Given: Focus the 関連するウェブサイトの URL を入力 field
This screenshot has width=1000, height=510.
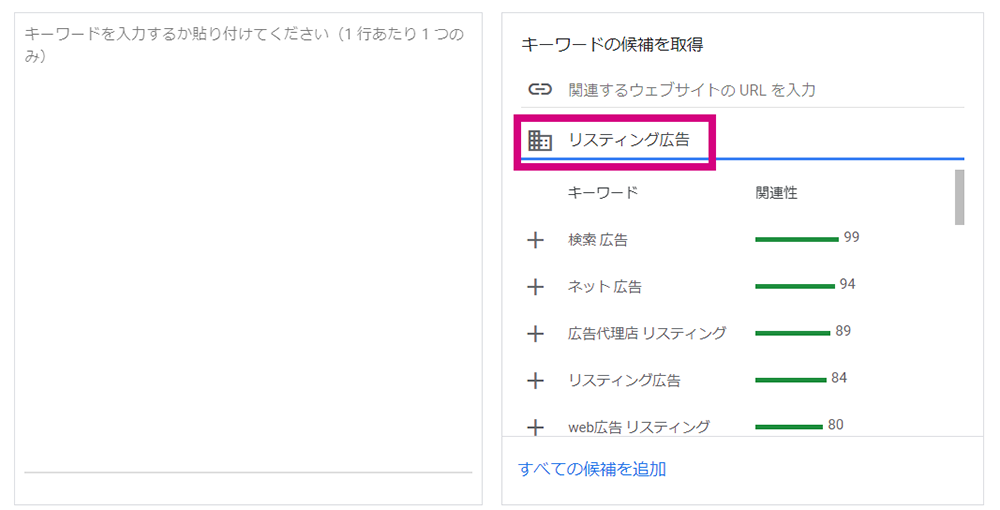Looking at the screenshot, I should tap(765, 90).
